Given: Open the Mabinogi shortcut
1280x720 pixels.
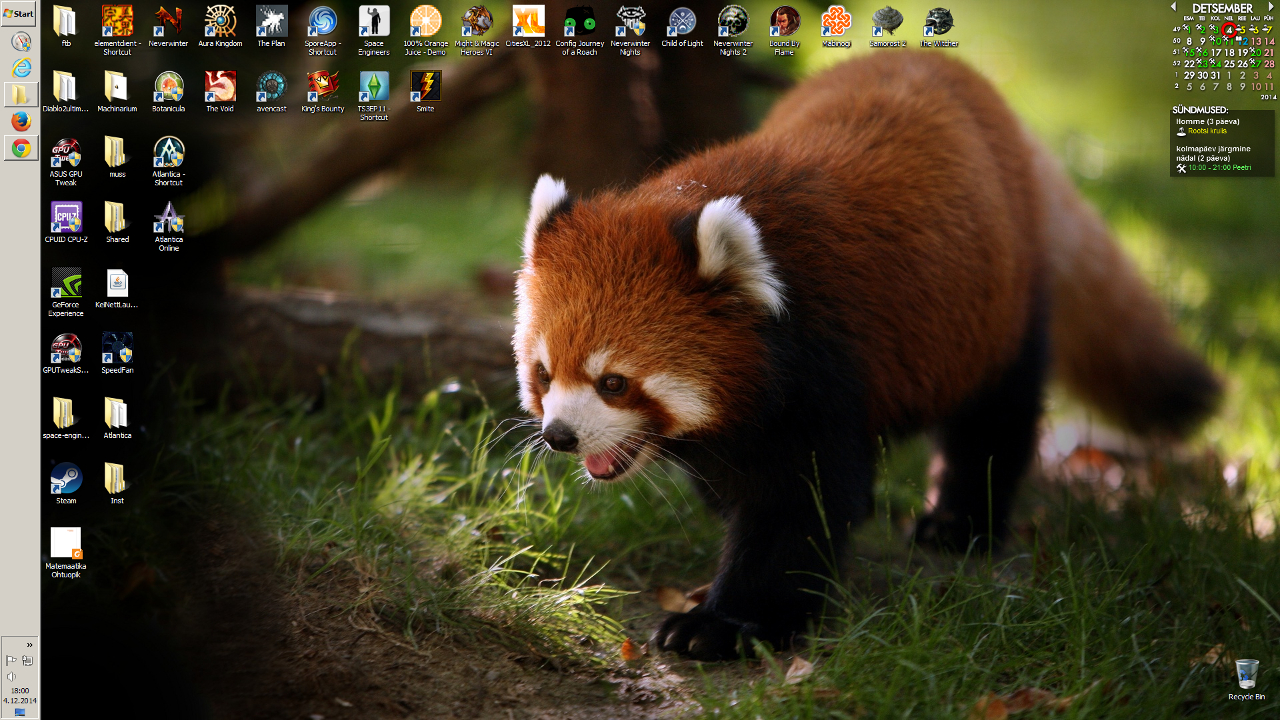Looking at the screenshot, I should click(836, 21).
